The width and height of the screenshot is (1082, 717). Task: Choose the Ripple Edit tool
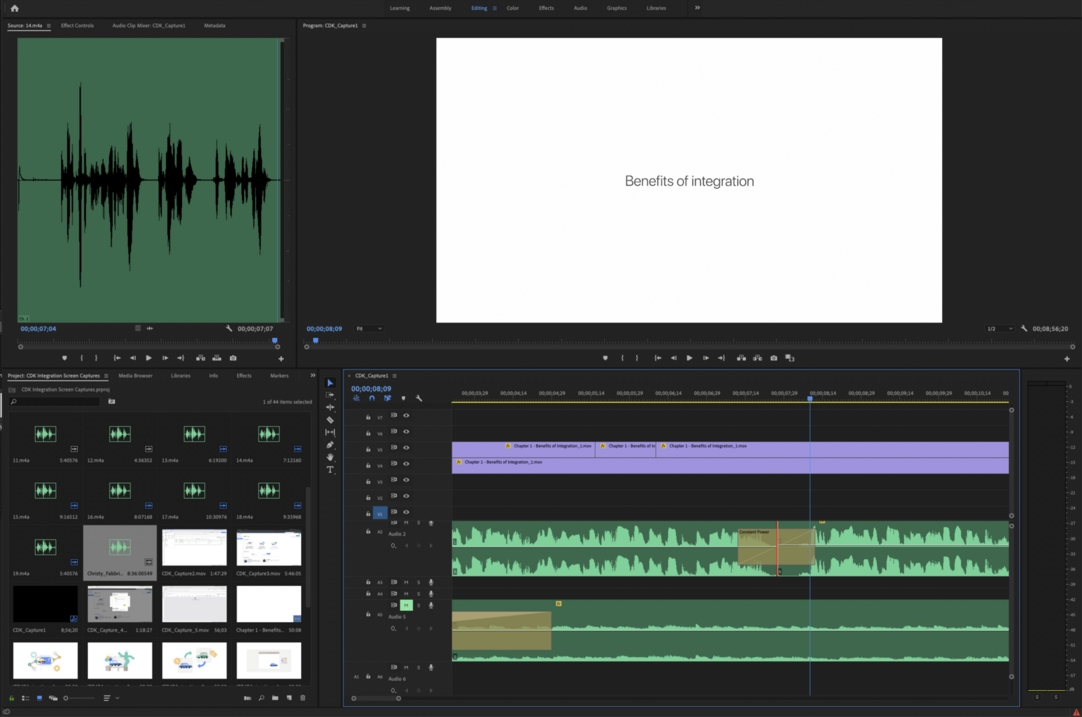[x=330, y=407]
